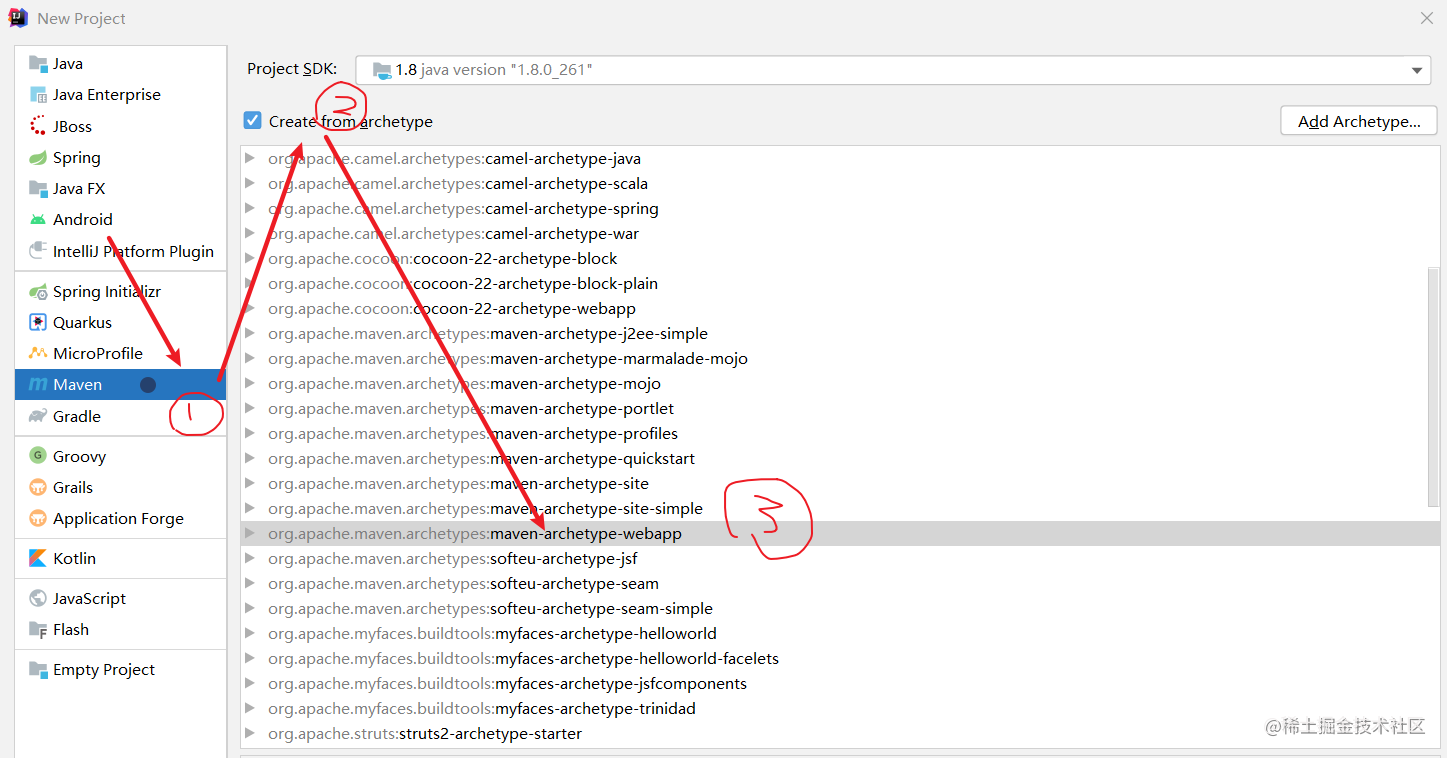Click the Maven 'm' icon
The width and height of the screenshot is (1447, 758).
tap(38, 385)
